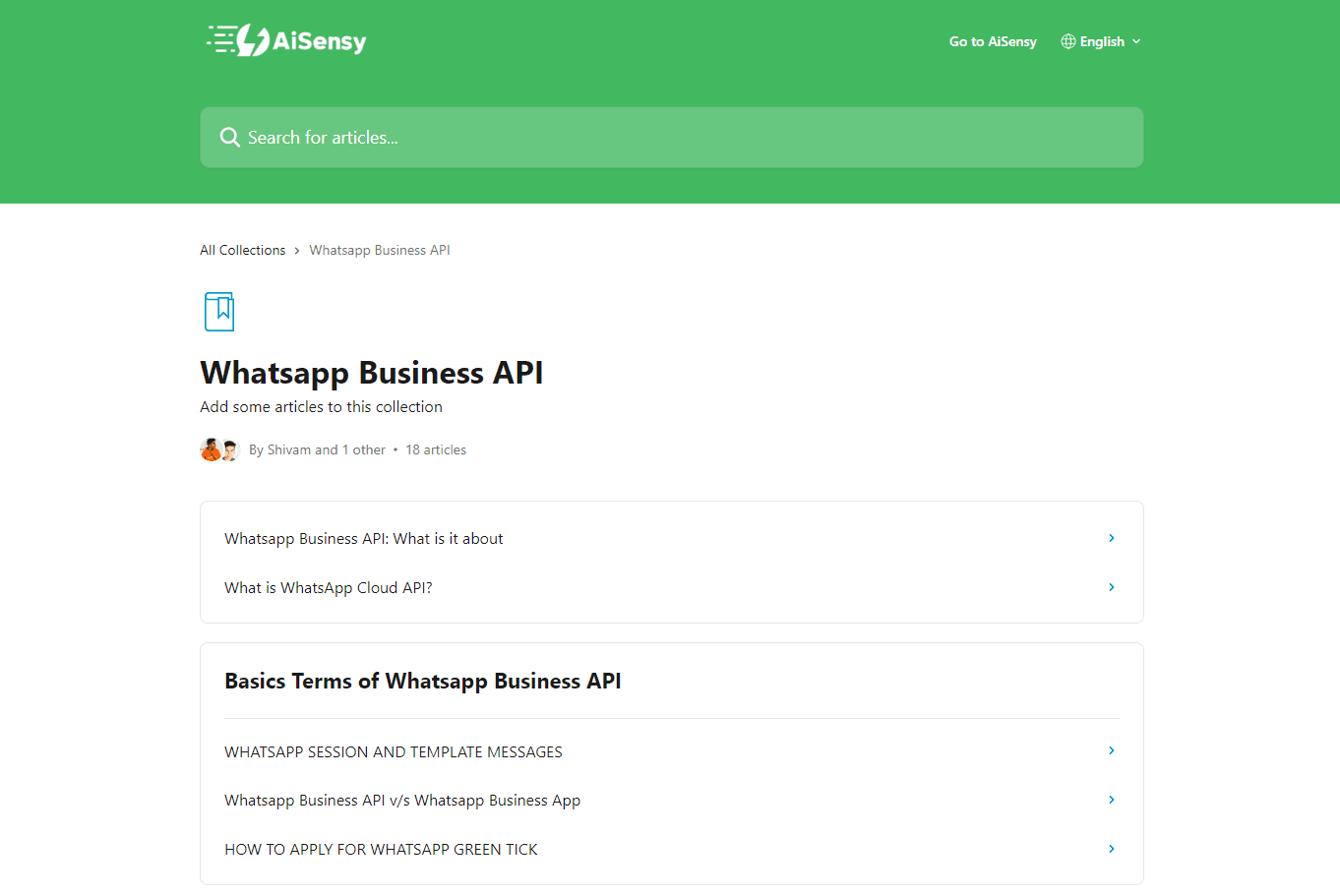This screenshot has width=1340, height=896.
Task: Click the AiSensy logo
Action: [285, 40]
